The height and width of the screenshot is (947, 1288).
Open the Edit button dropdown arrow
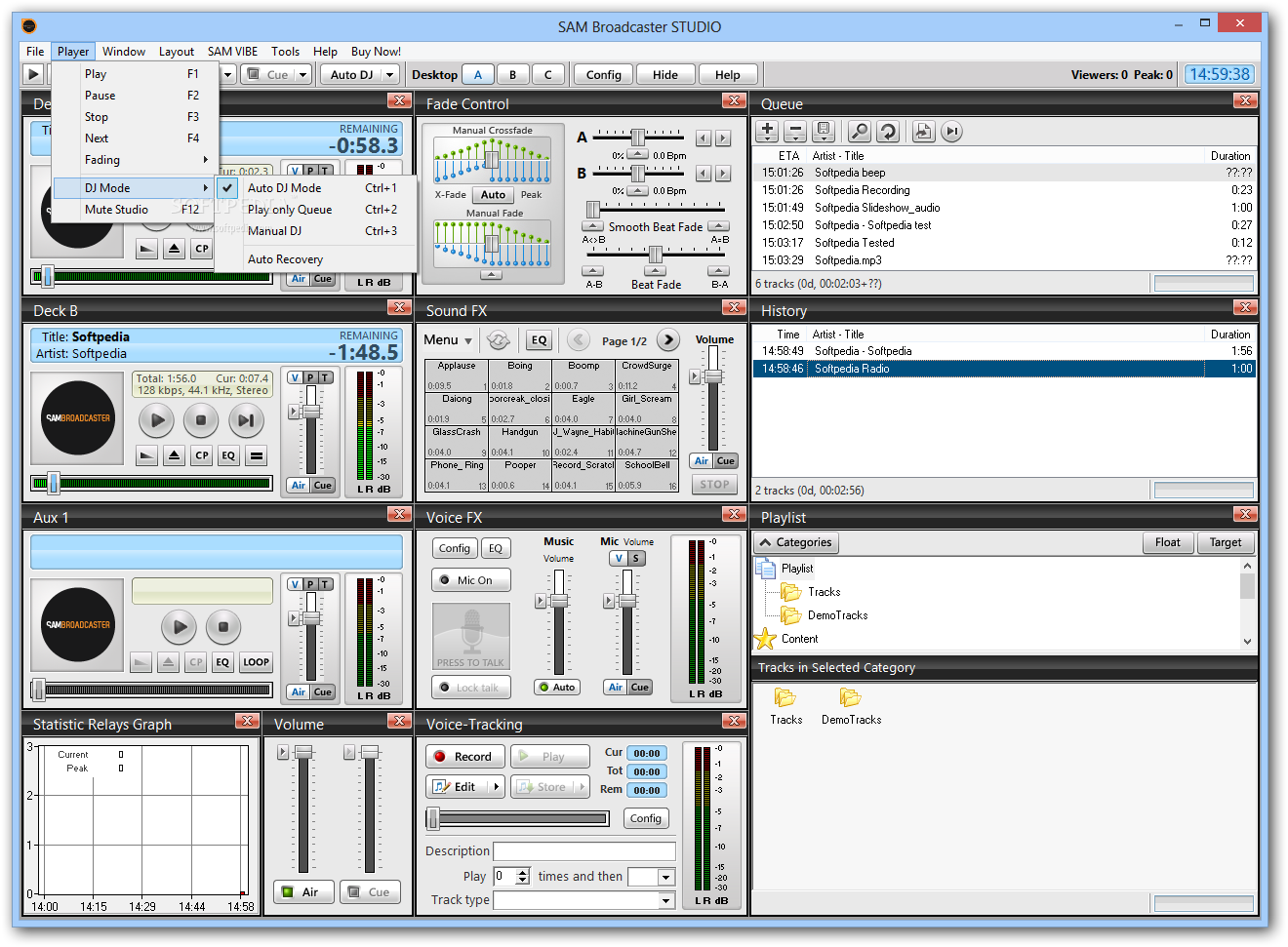coord(496,787)
